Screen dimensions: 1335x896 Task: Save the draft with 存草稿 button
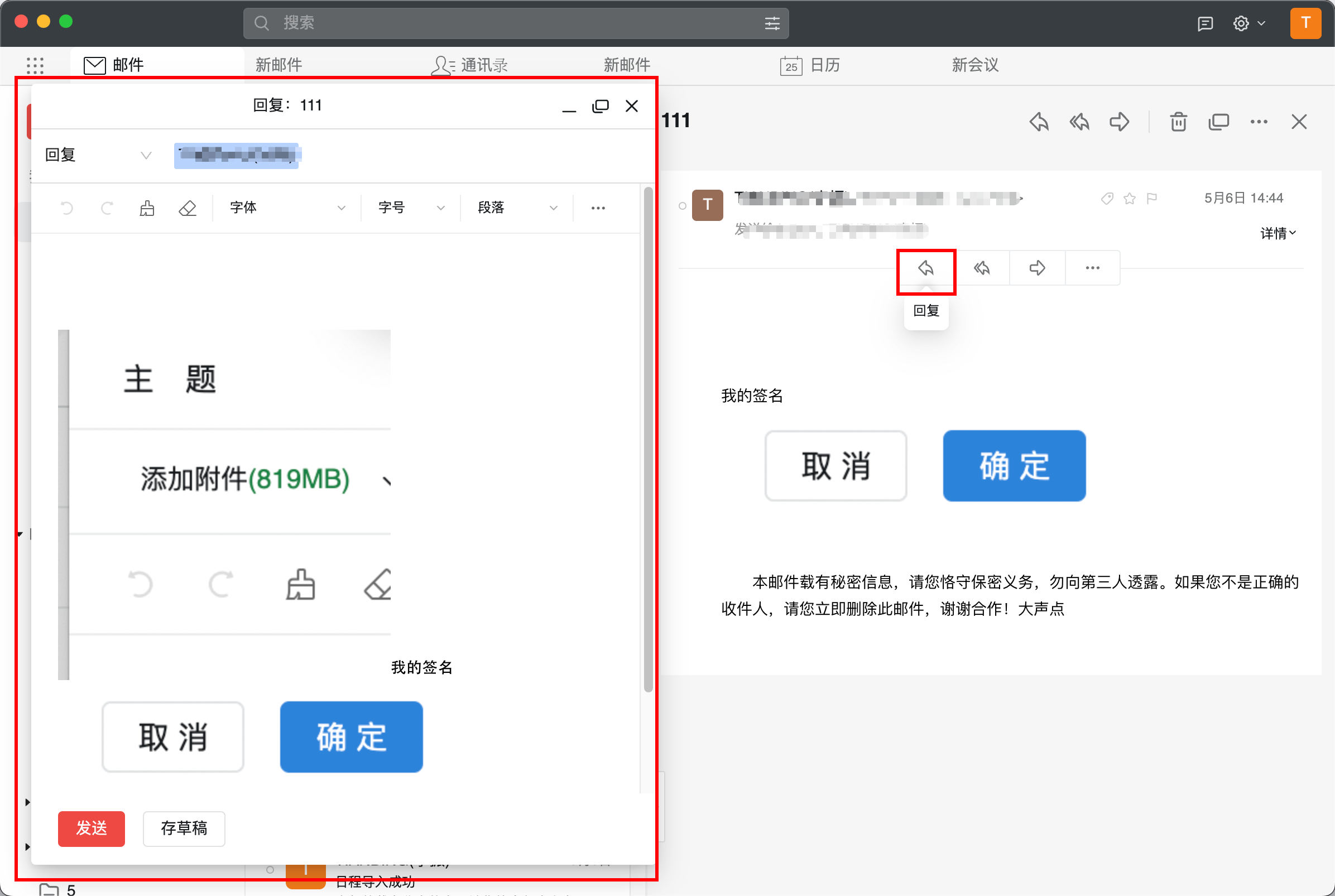click(x=184, y=828)
